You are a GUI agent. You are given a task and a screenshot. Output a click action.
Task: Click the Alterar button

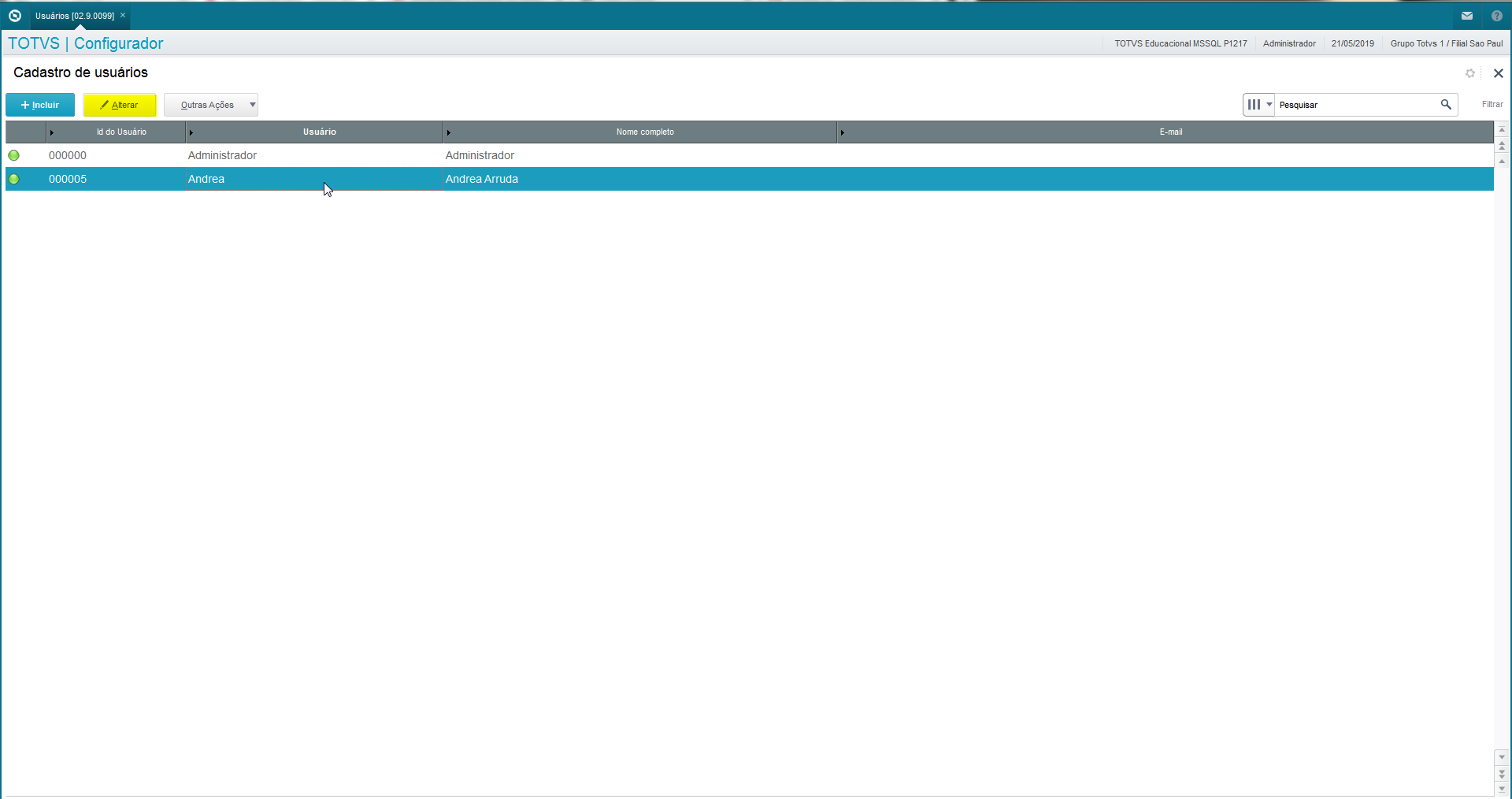(120, 105)
